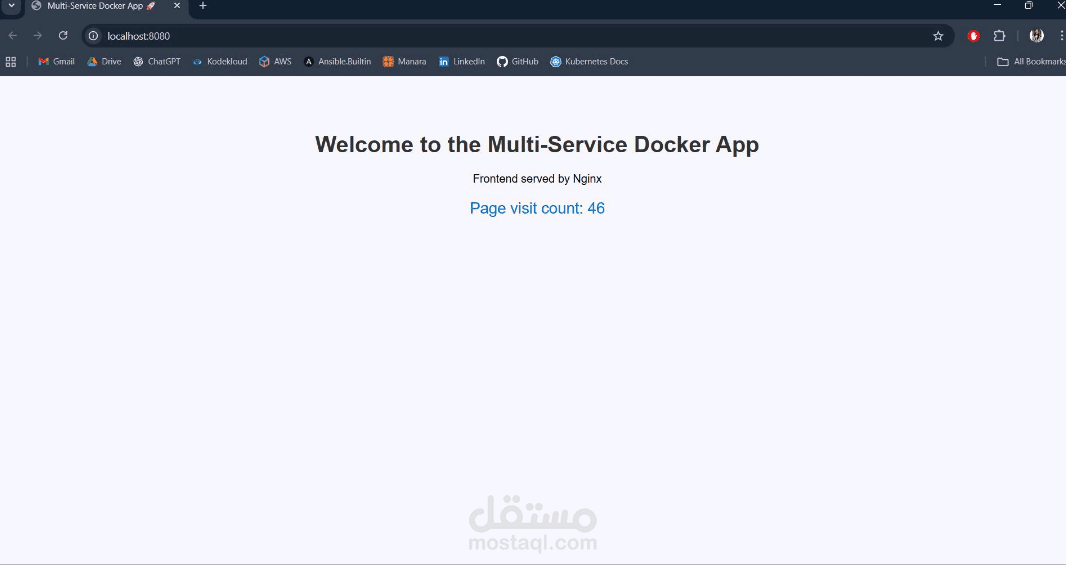Go back with the back arrow
This screenshot has height=565, width=1066.
click(x=13, y=36)
